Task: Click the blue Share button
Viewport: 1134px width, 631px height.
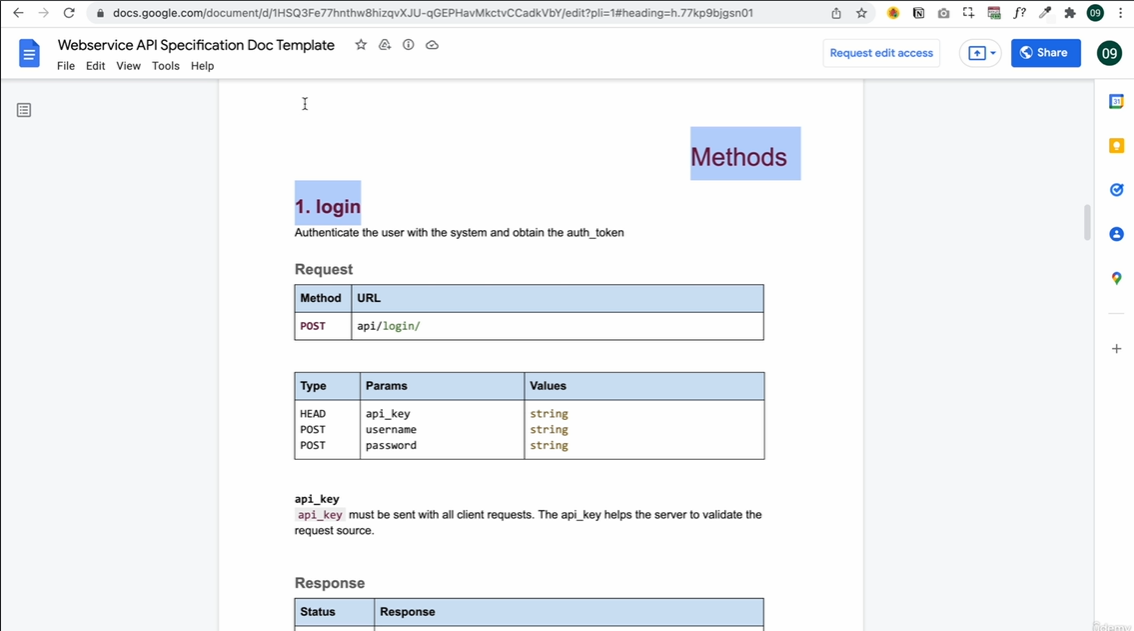Action: [1046, 53]
